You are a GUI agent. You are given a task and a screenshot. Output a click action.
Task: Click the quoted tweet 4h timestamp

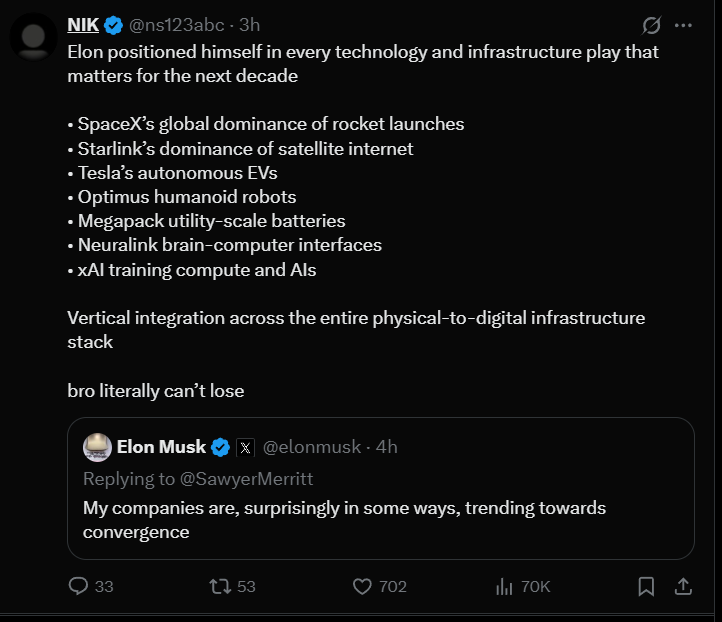click(x=386, y=447)
